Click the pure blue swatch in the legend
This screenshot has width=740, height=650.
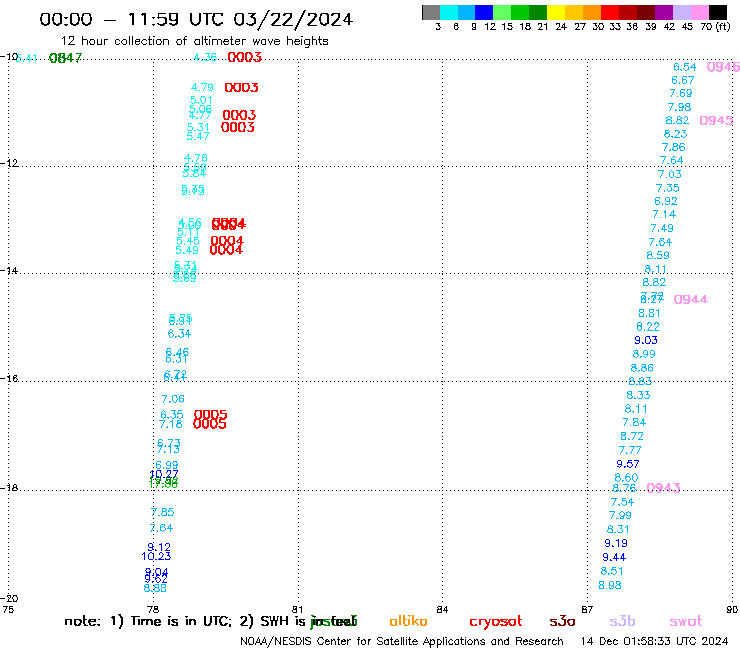pyautogui.click(x=484, y=12)
